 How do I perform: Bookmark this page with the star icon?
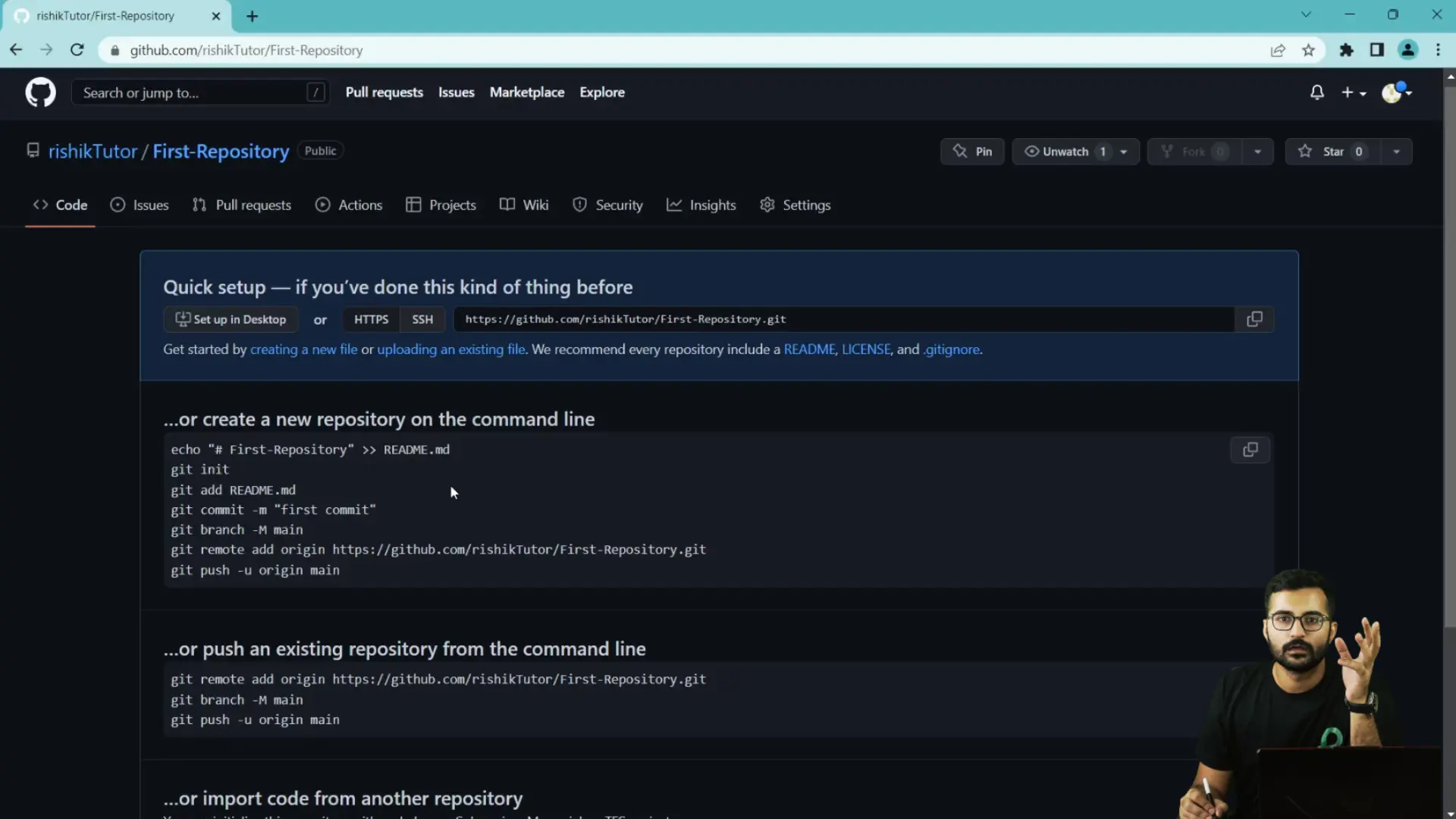pyautogui.click(x=1308, y=50)
